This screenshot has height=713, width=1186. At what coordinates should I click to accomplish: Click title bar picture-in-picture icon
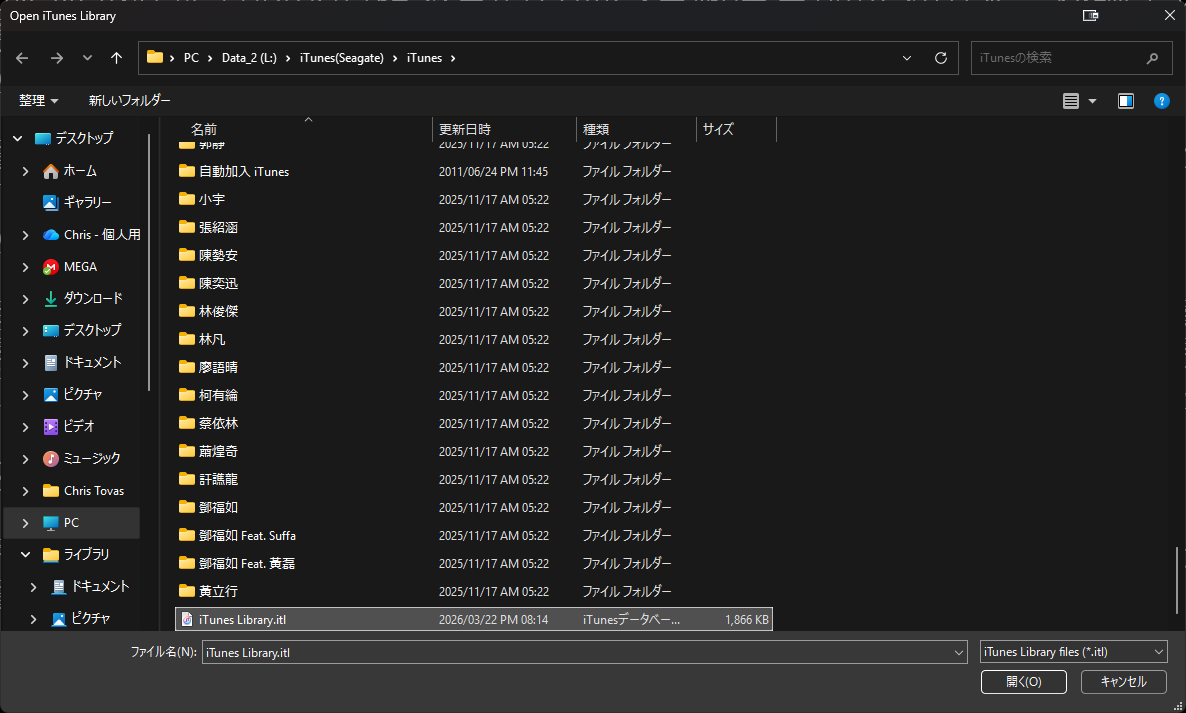1090,15
